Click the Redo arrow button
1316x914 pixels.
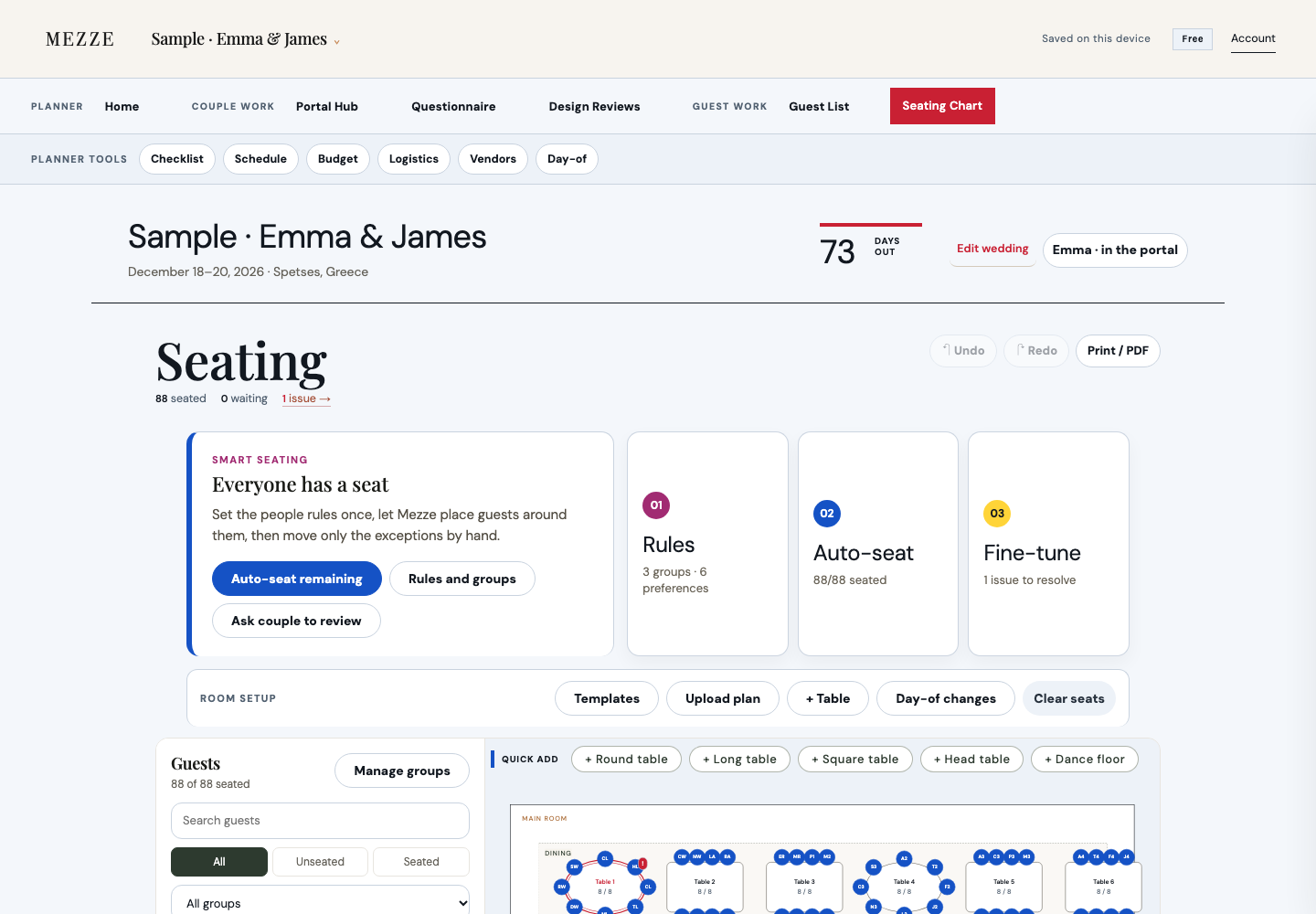click(1036, 351)
